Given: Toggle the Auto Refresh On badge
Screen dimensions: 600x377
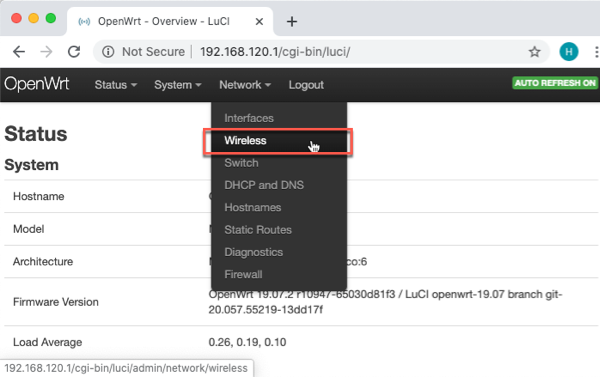Looking at the screenshot, I should coord(555,83).
